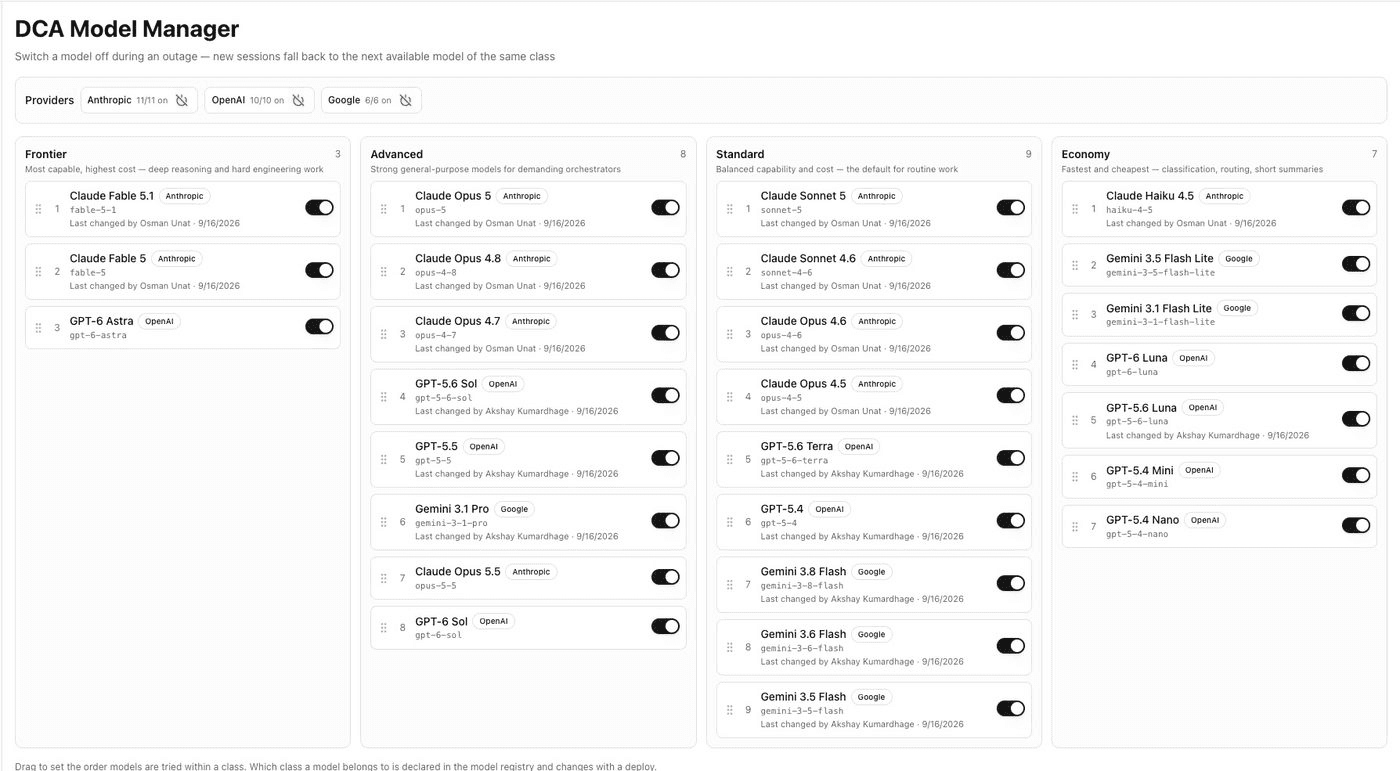The height and width of the screenshot is (771, 1400).
Task: Click the drag handle for Gemini 3.5 Flash
Action: pyautogui.click(x=730, y=710)
